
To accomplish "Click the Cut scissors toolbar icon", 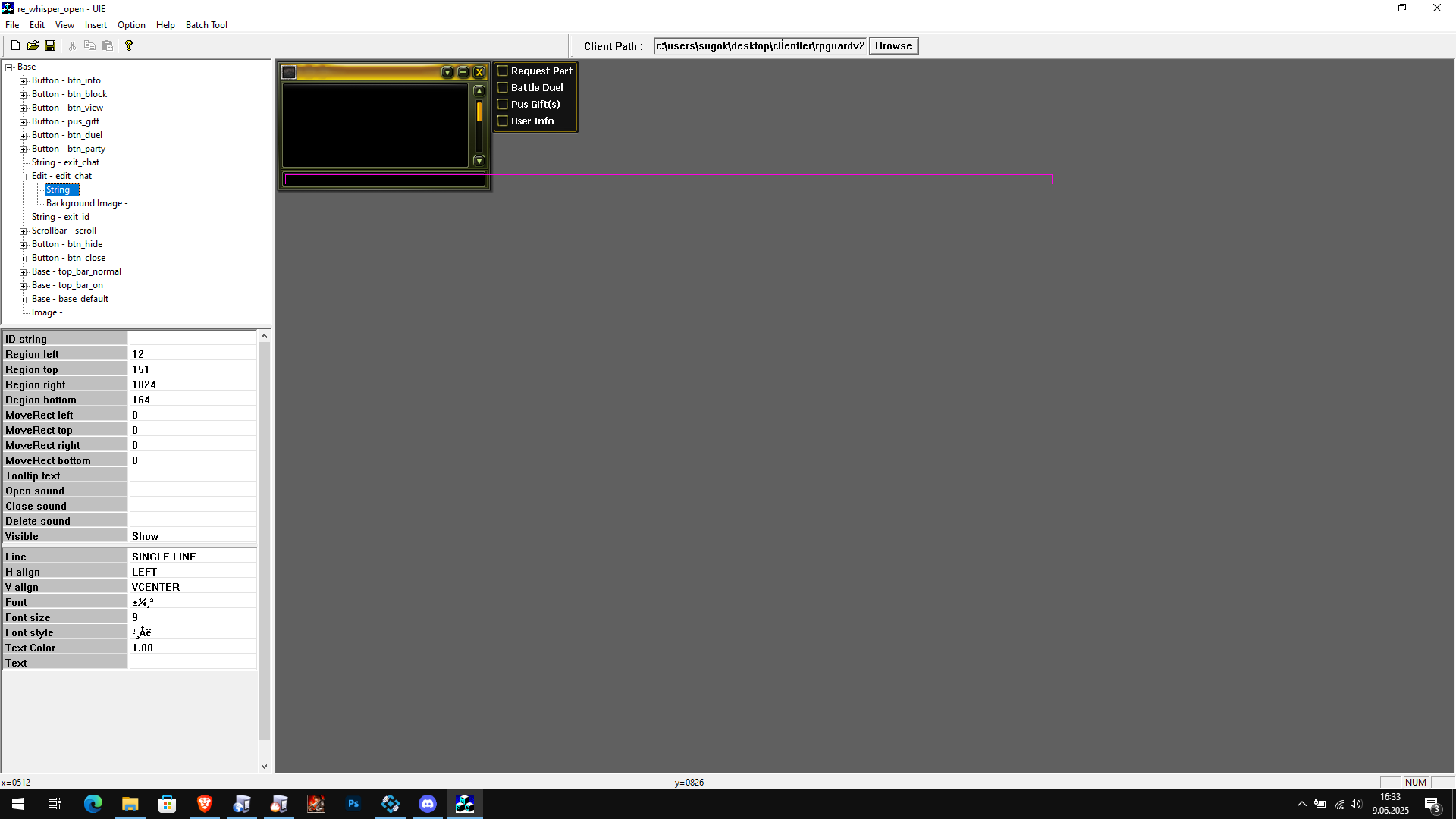I will (72, 45).
